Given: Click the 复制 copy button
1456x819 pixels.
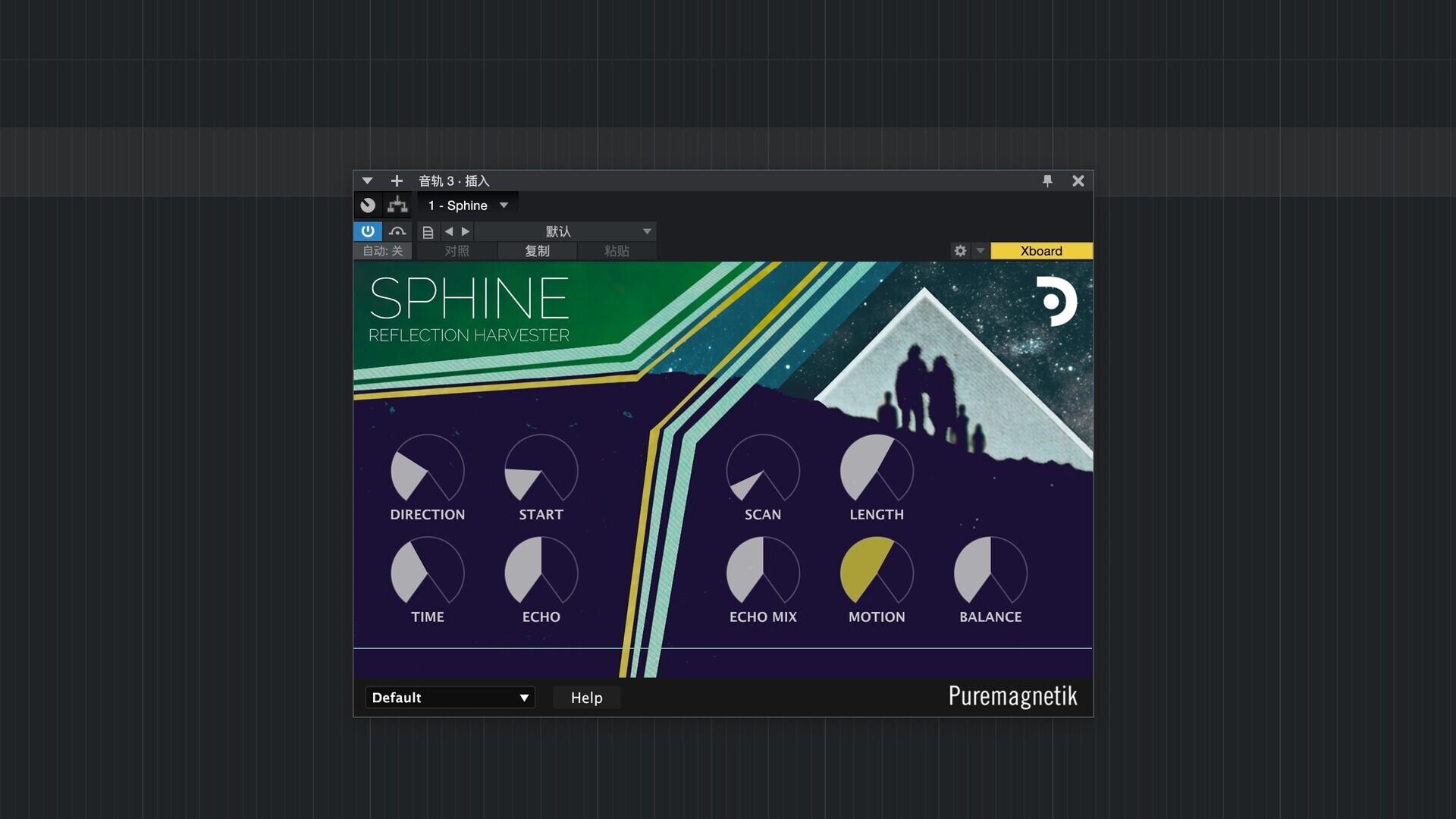Looking at the screenshot, I should [537, 251].
